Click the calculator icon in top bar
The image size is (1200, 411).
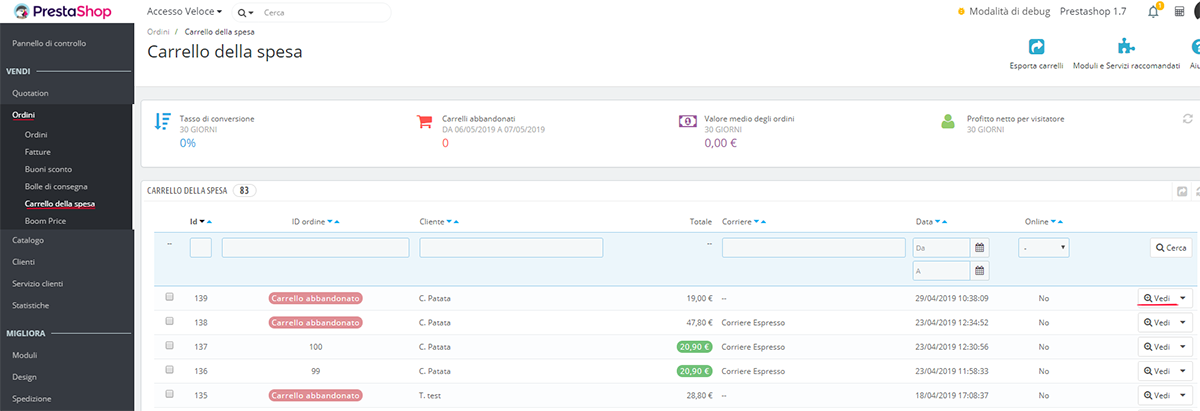click(1178, 11)
